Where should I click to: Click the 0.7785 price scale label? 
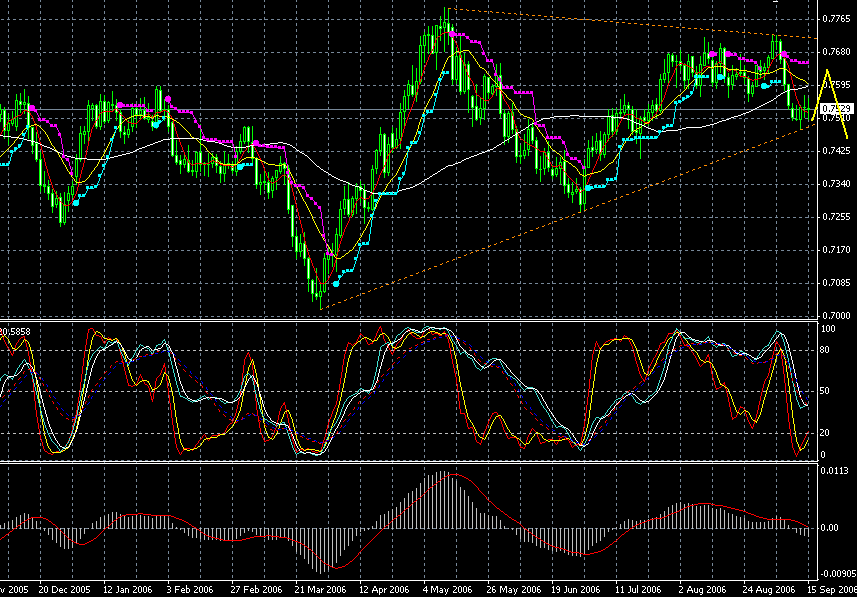pos(835,17)
